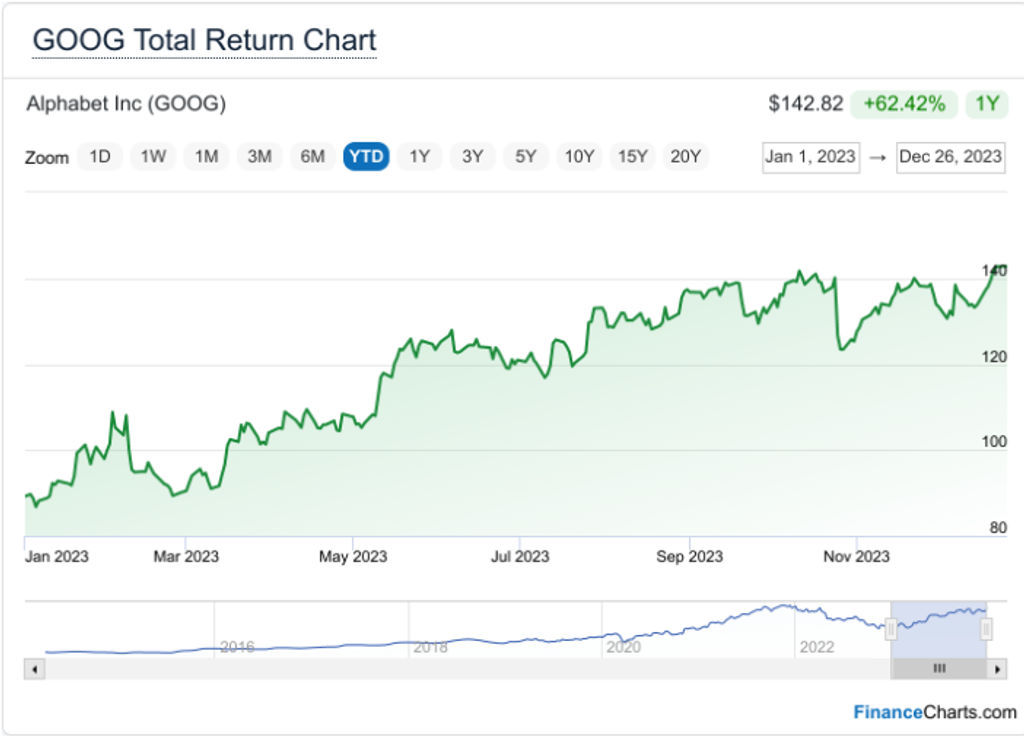The image size is (1024, 738).
Task: Click the active YTD zoom button
Action: coord(366,157)
